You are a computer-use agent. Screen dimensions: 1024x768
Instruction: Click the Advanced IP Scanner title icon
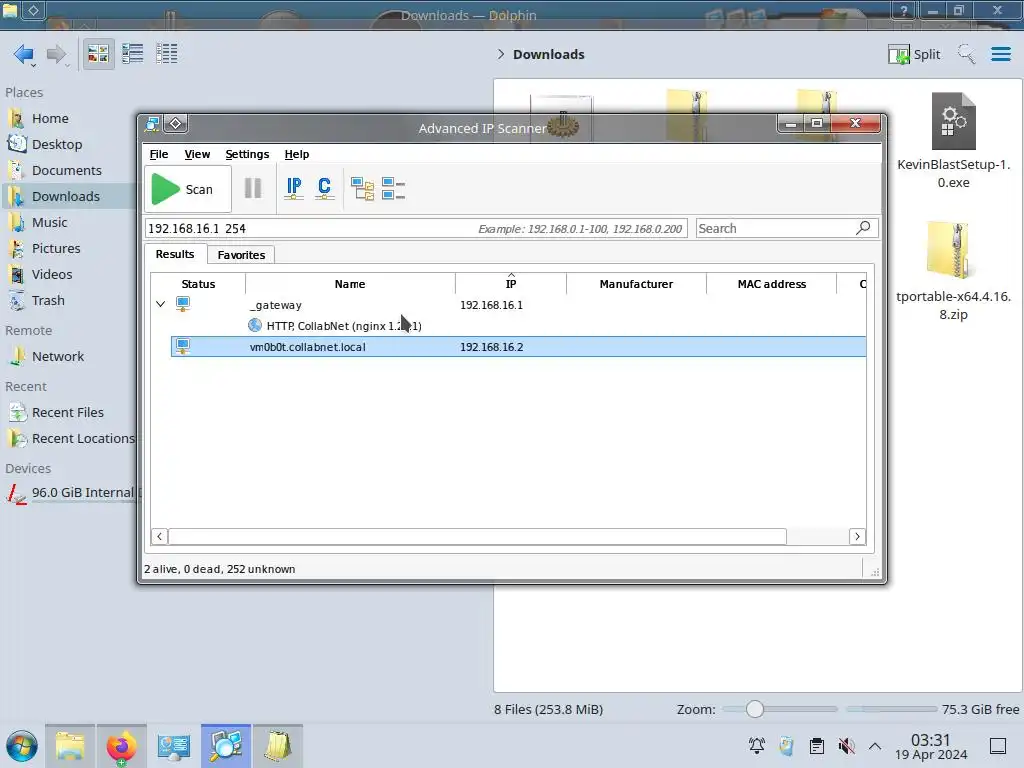click(152, 123)
